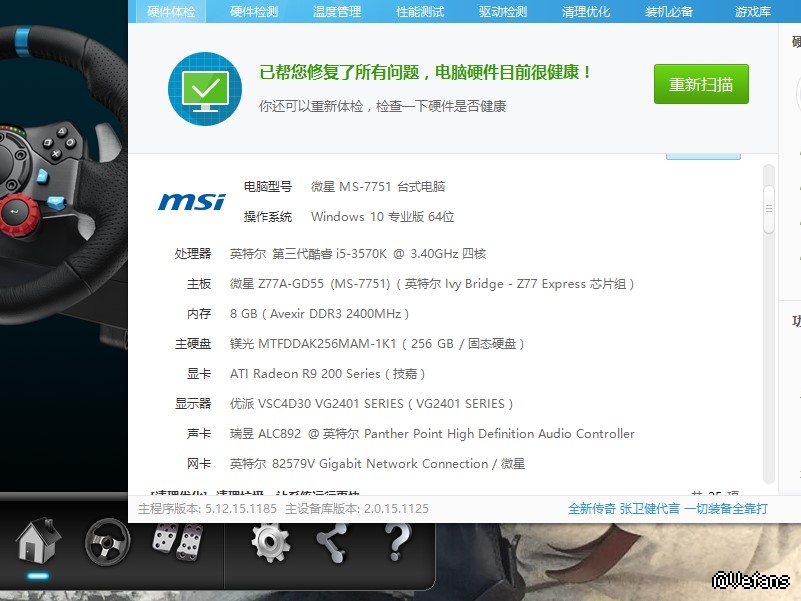Viewport: 801px width, 601px height.
Task: Click the 显卡 ATI Radeon R9 200 row
Action: pyautogui.click(x=327, y=374)
